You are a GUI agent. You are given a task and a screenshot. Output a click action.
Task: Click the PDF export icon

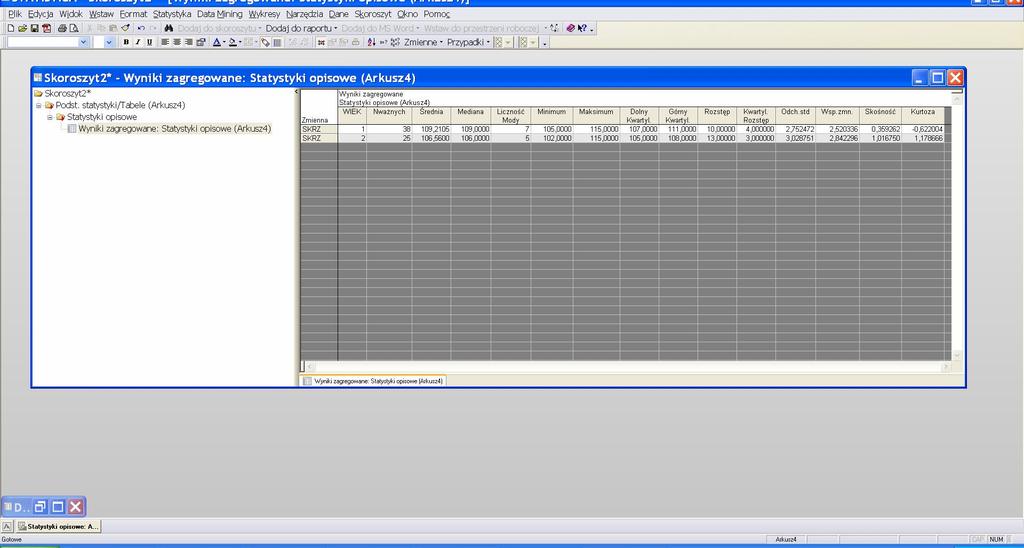[x=46, y=28]
